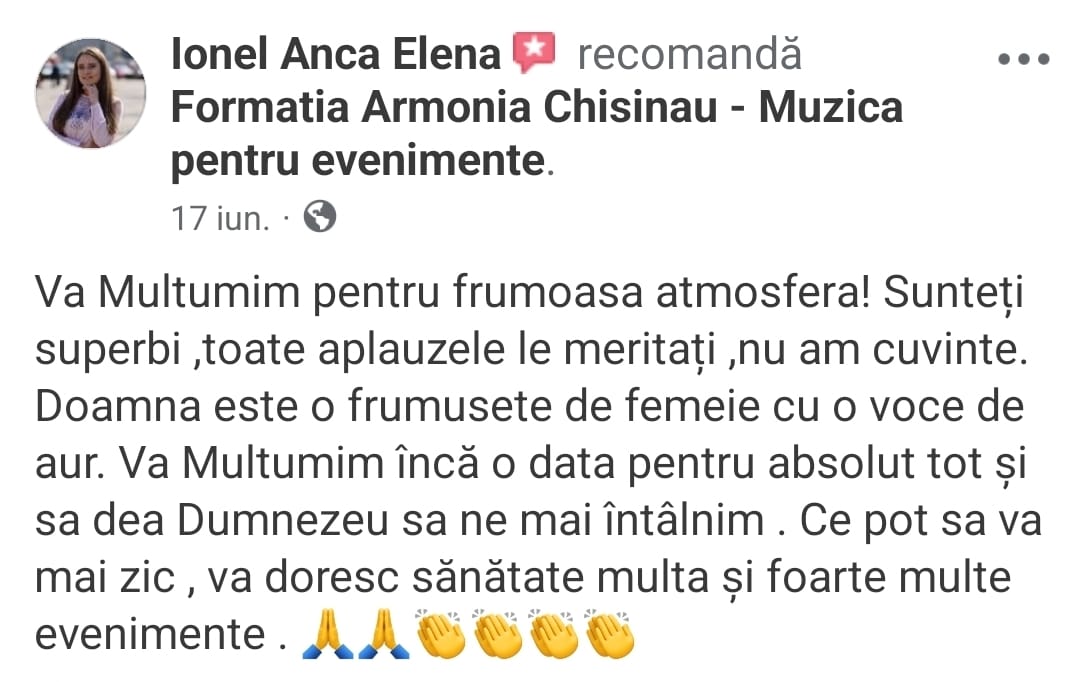Click the last clapping hands emoji
The image size is (1080, 682).
pos(610,634)
